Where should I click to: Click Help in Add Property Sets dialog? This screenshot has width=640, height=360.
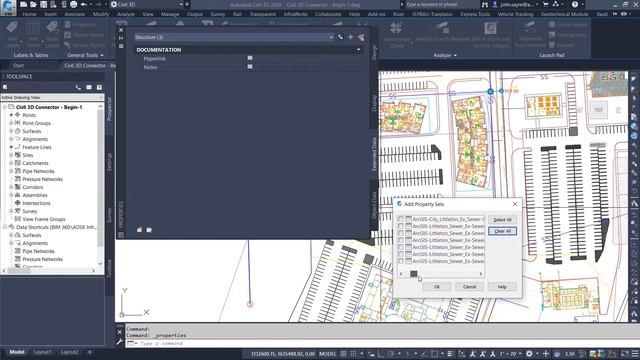502,287
